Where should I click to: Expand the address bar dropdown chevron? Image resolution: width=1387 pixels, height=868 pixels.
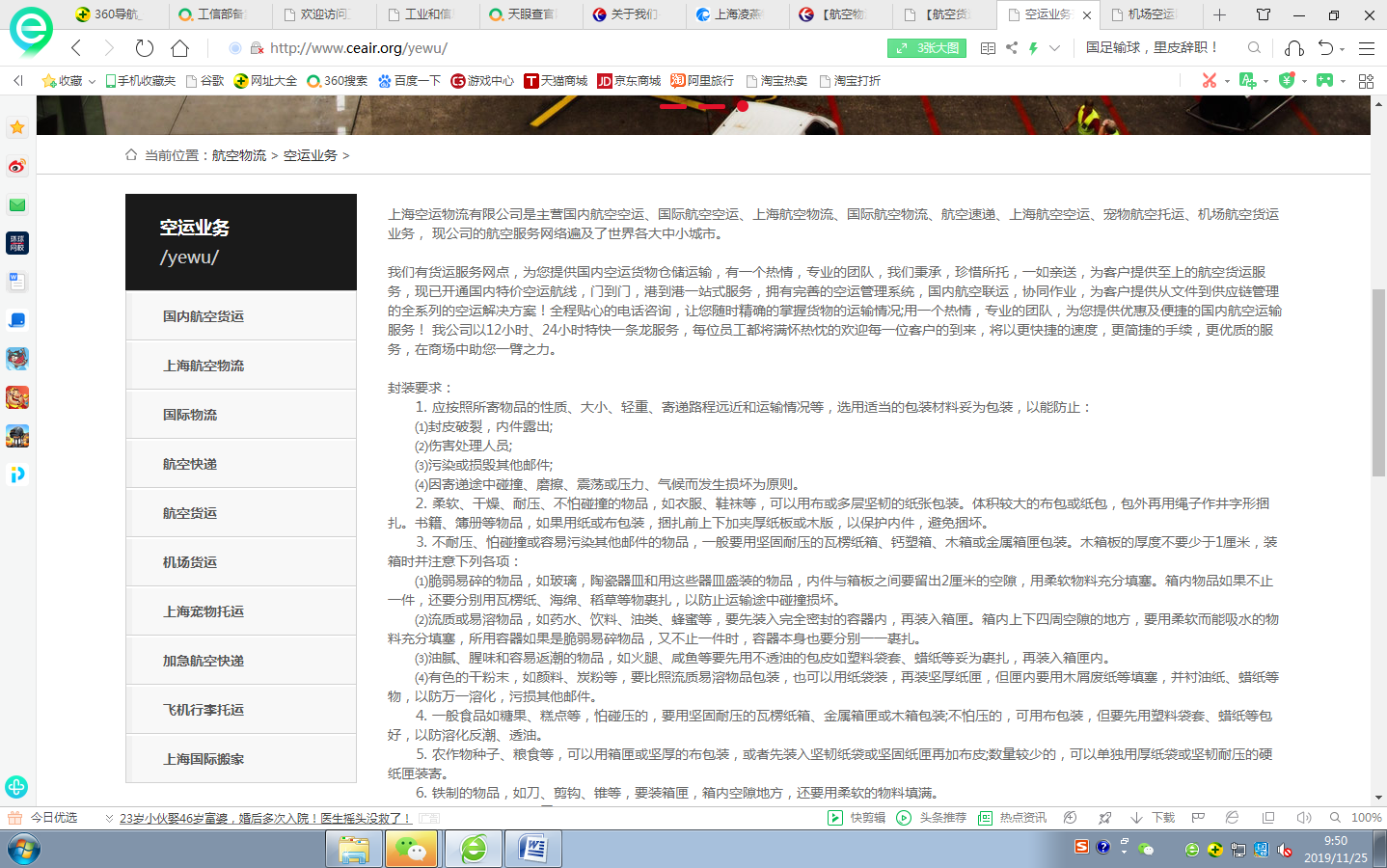(x=1054, y=48)
